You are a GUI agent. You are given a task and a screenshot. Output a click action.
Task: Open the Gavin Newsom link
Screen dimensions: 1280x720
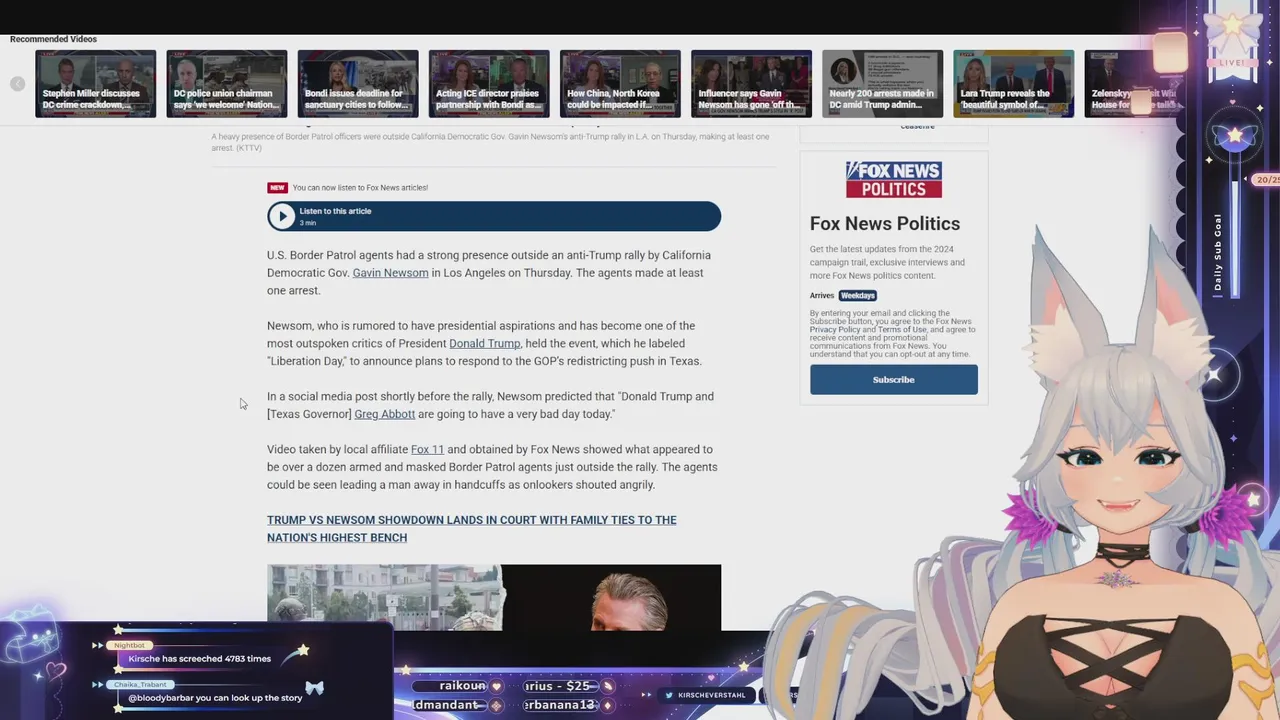(390, 273)
